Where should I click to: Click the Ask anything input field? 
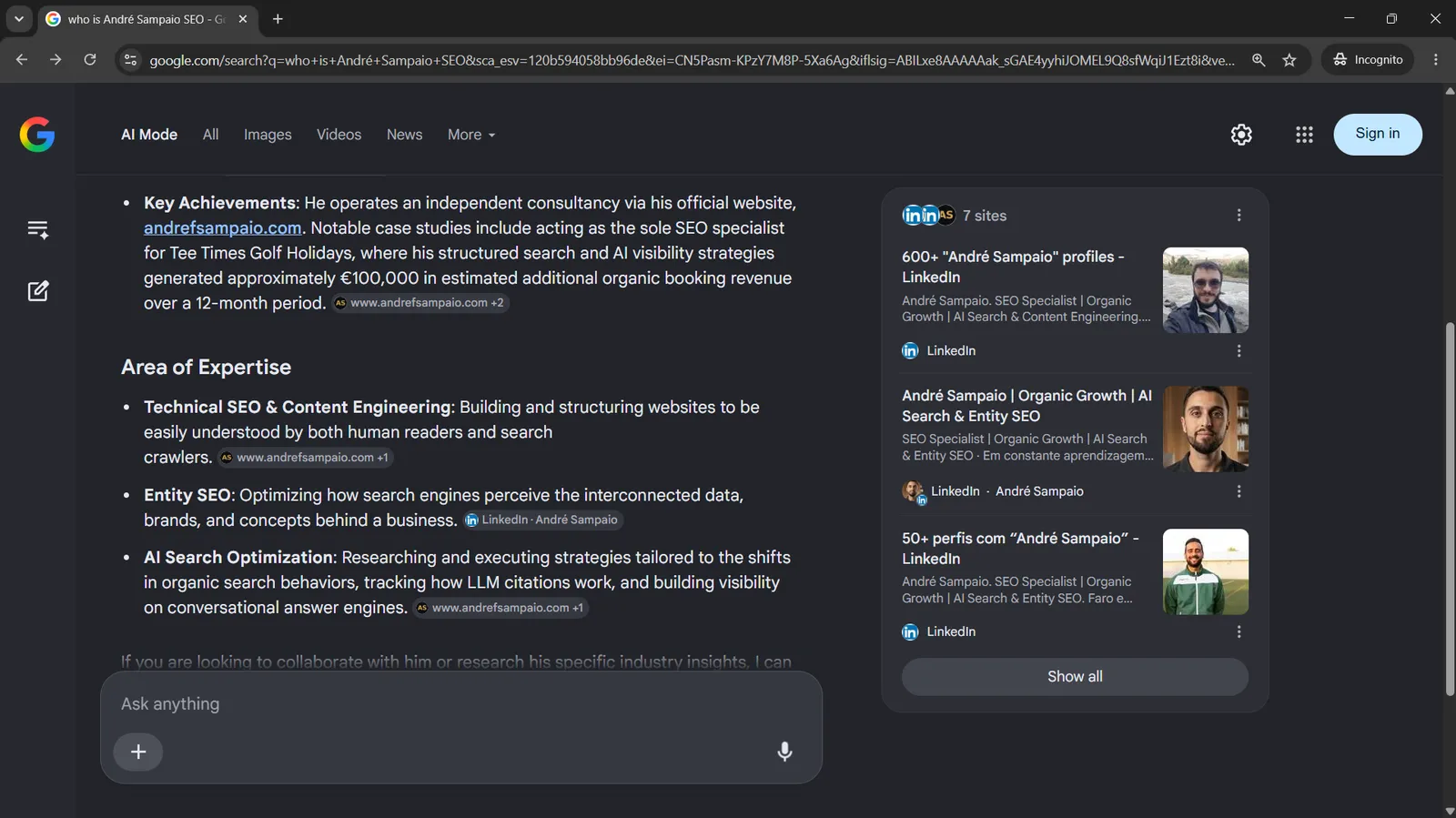coord(460,704)
